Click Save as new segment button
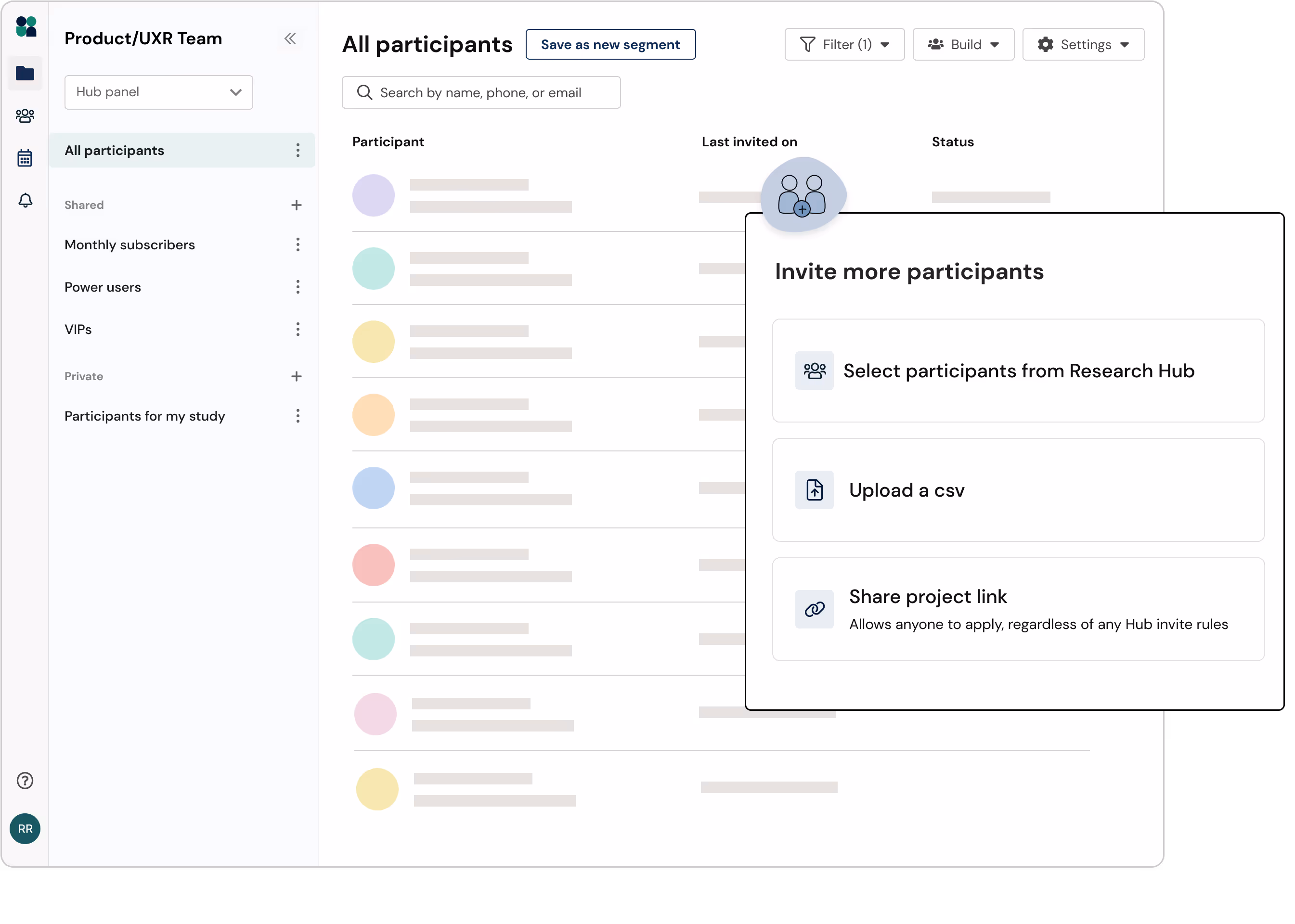This screenshot has height=924, width=1295. (610, 44)
